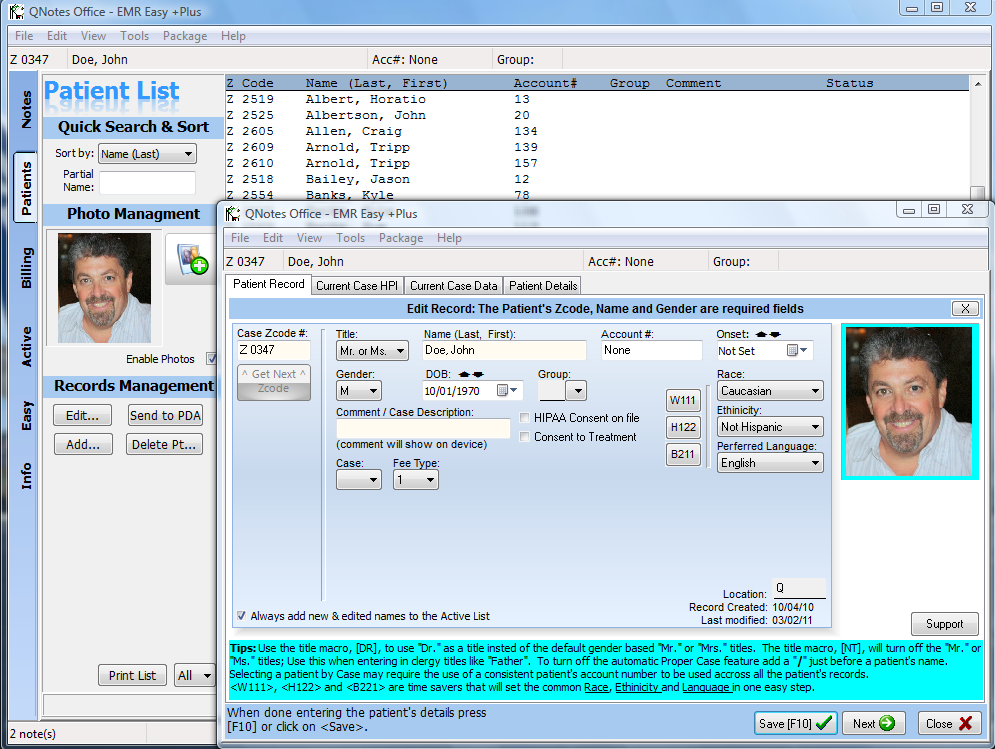Open the DOB calendar picker icon
This screenshot has width=995, height=749.
pyautogui.click(x=506, y=390)
